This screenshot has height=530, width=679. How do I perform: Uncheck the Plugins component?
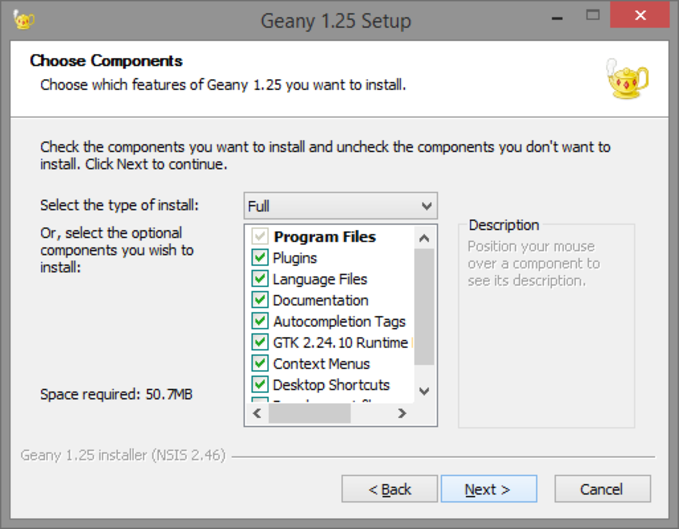[x=260, y=258]
